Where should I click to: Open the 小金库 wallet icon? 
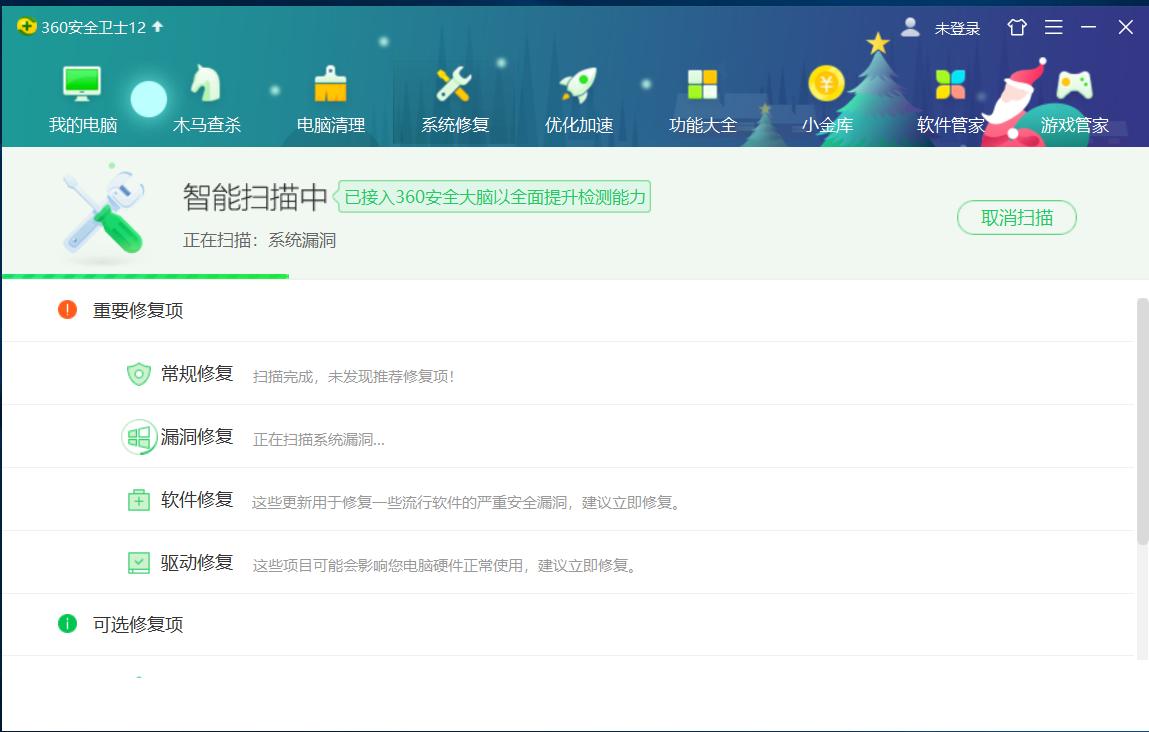(x=826, y=95)
